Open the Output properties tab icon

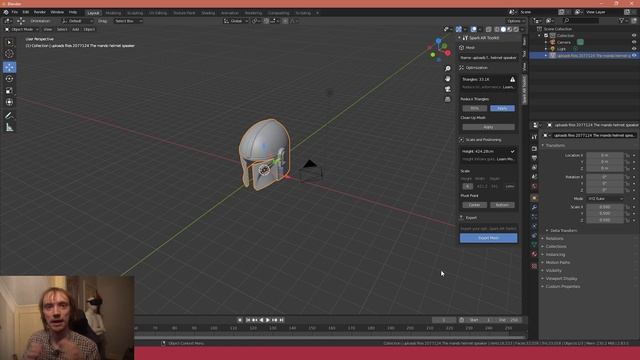pyautogui.click(x=534, y=158)
